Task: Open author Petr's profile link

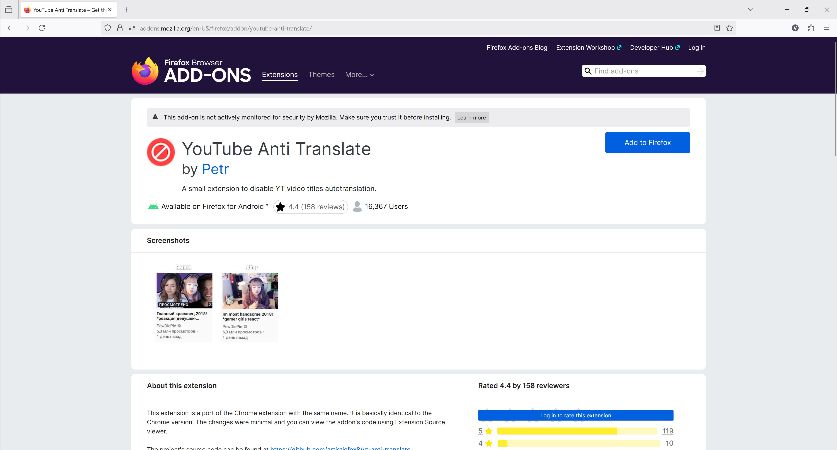Action: coord(215,169)
